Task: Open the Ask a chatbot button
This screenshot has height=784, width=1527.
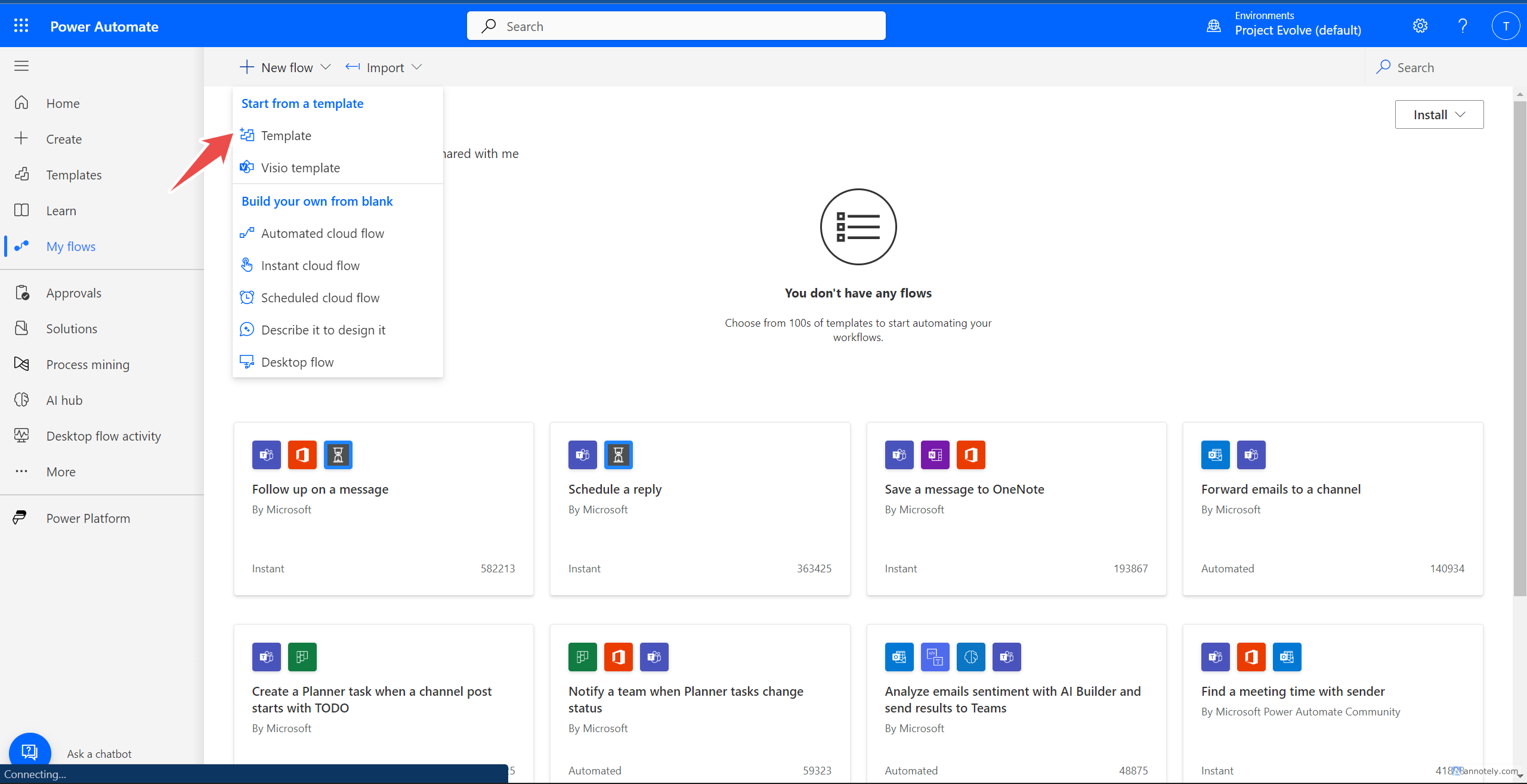Action: pos(30,753)
